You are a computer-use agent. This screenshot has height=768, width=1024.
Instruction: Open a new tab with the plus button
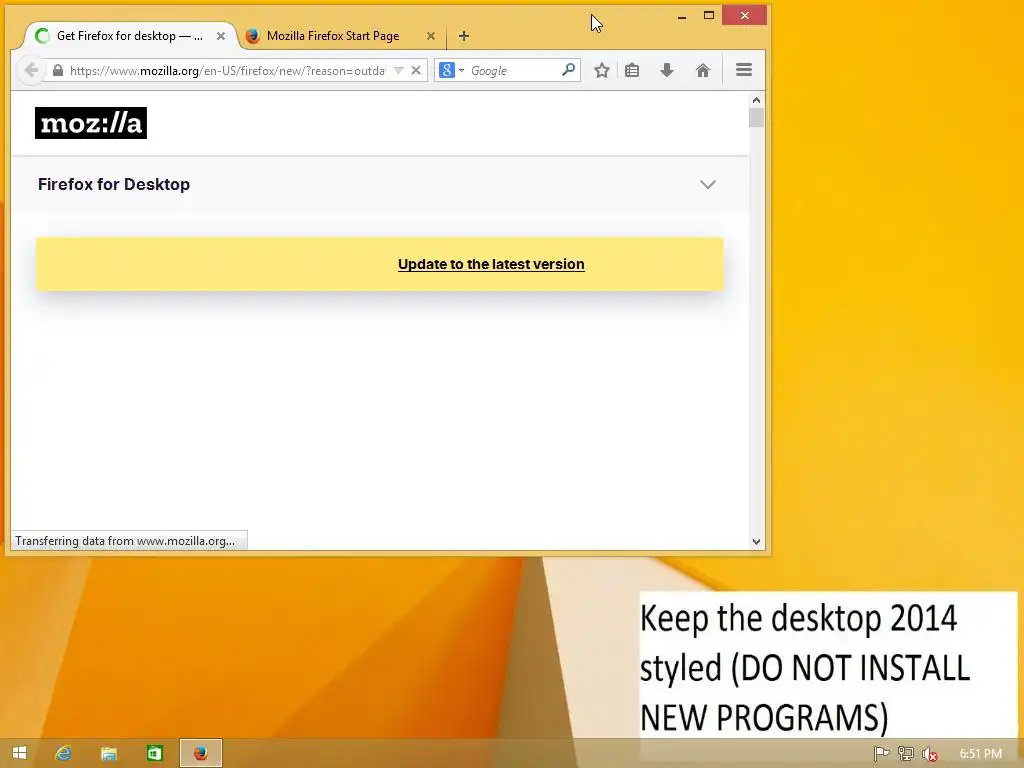464,36
